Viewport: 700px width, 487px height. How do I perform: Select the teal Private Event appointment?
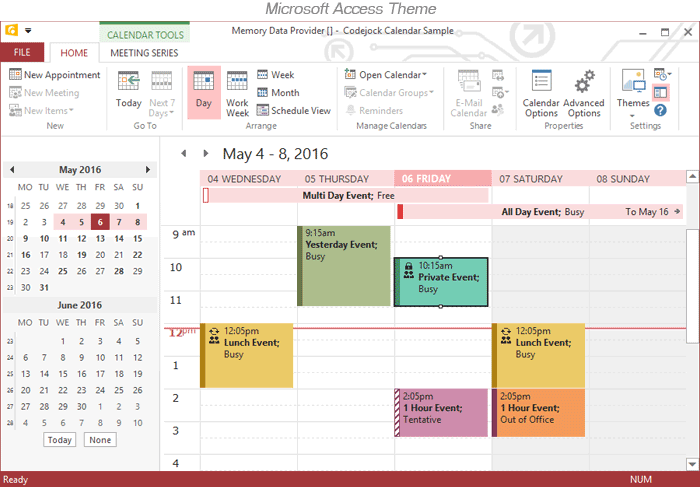[x=441, y=282]
